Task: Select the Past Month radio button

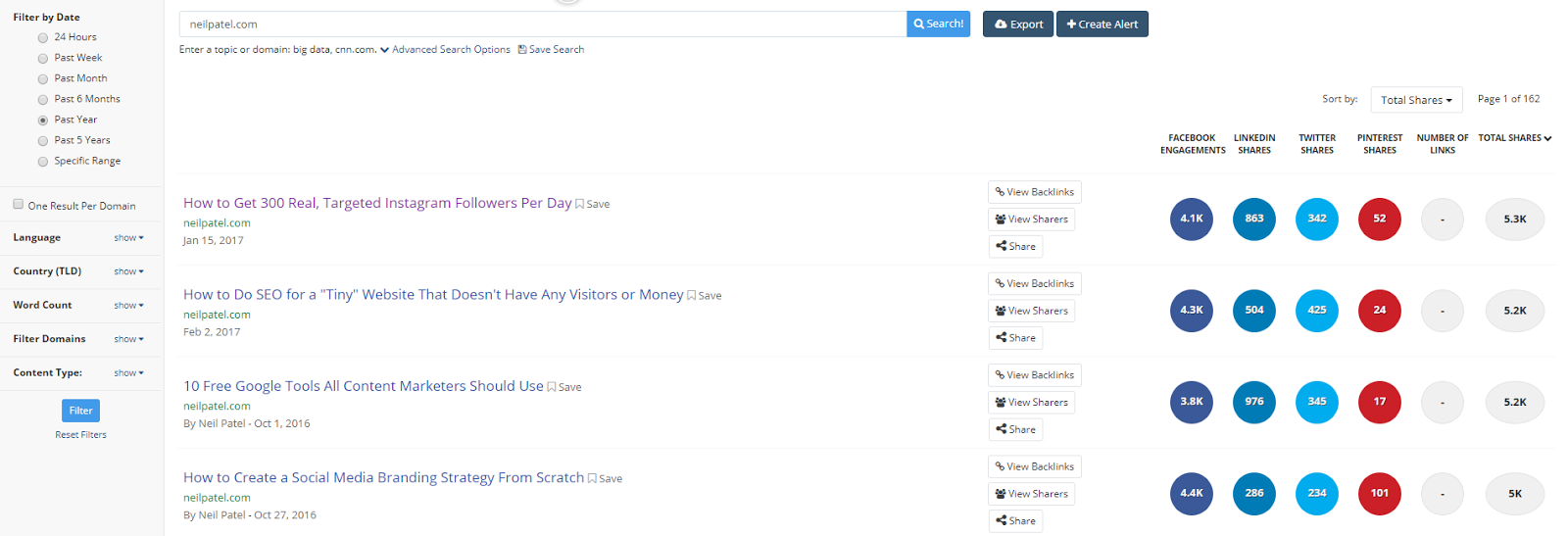Action: coord(42,78)
